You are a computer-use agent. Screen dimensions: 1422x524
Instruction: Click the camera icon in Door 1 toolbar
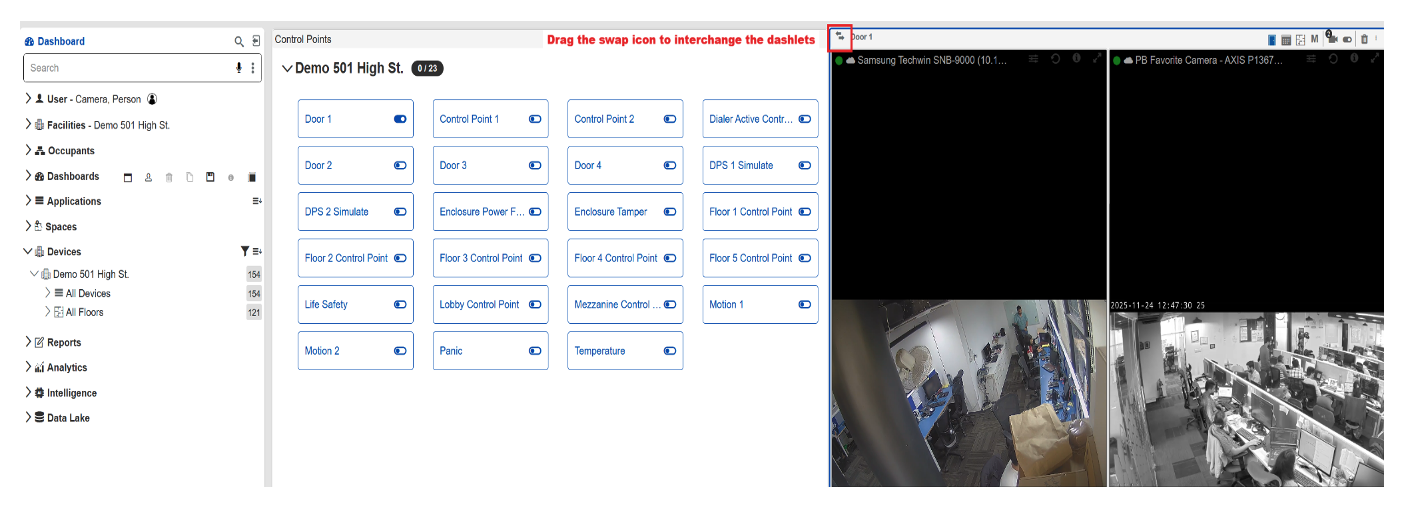(1332, 38)
